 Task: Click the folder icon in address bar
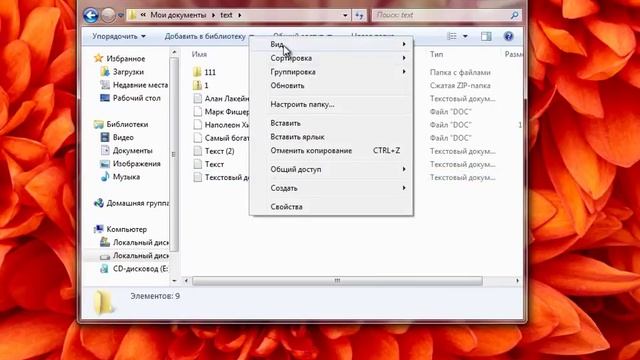[132, 15]
